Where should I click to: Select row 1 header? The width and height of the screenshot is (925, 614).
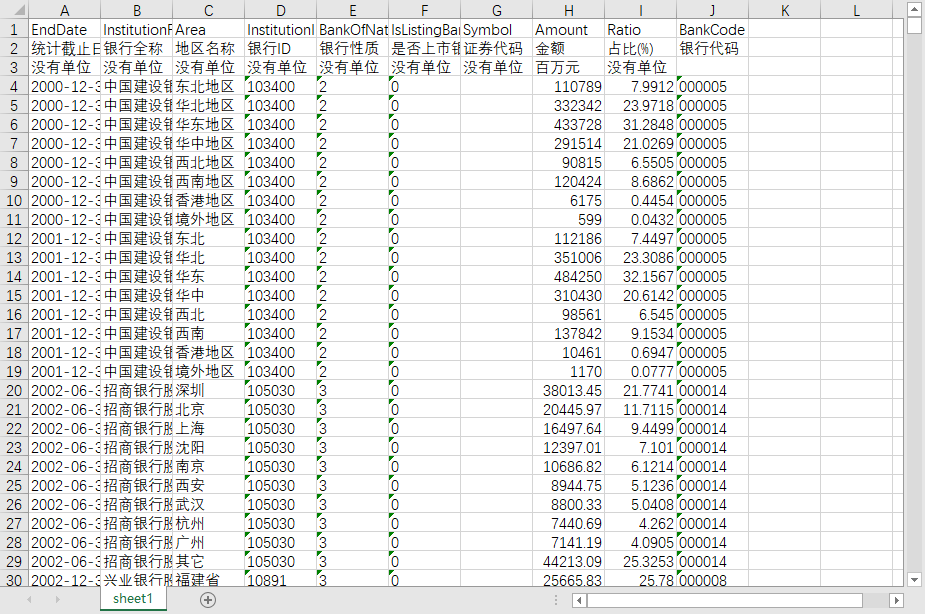tap(14, 29)
